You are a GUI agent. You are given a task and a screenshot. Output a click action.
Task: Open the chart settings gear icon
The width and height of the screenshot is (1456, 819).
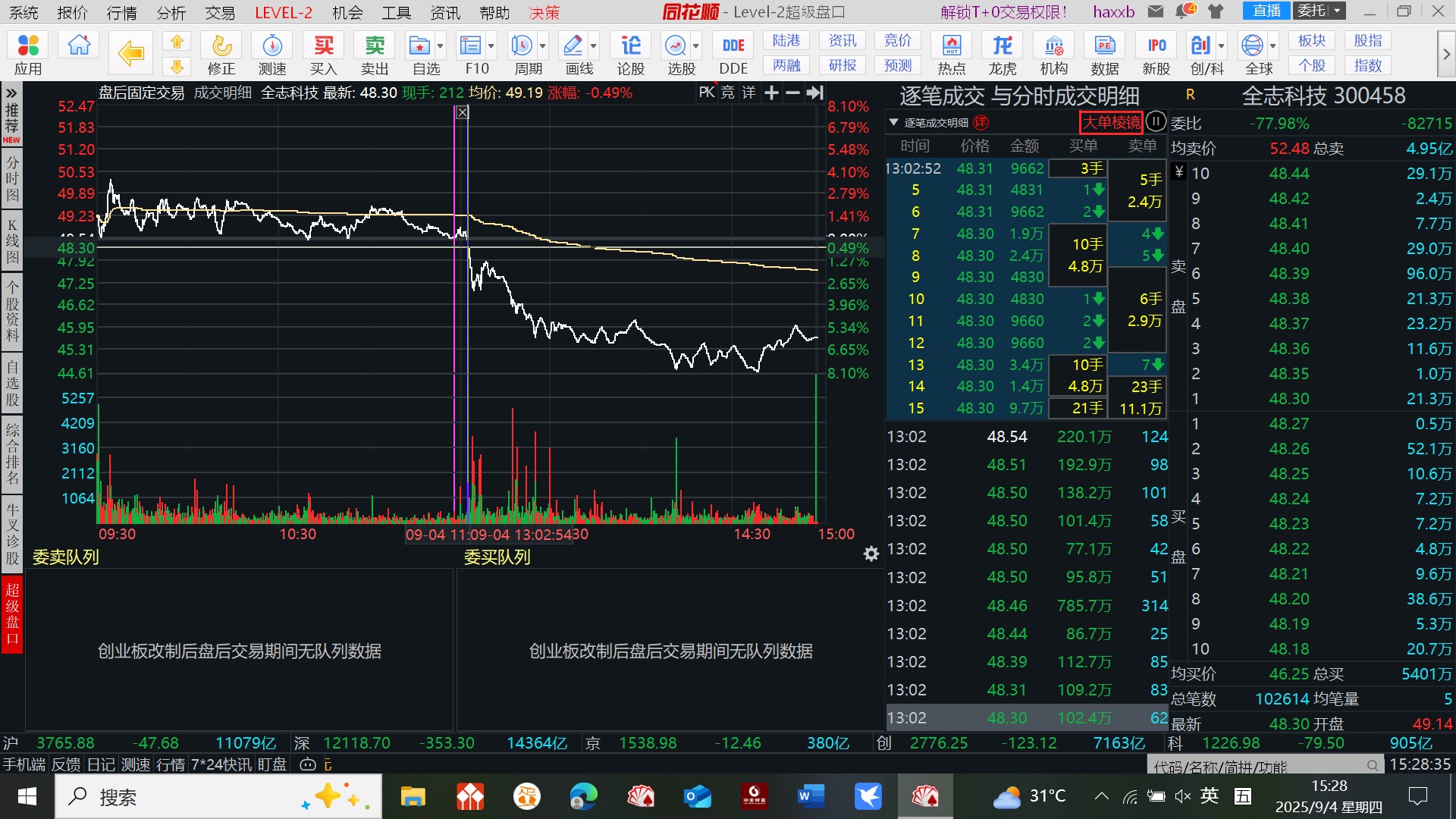coord(871,554)
